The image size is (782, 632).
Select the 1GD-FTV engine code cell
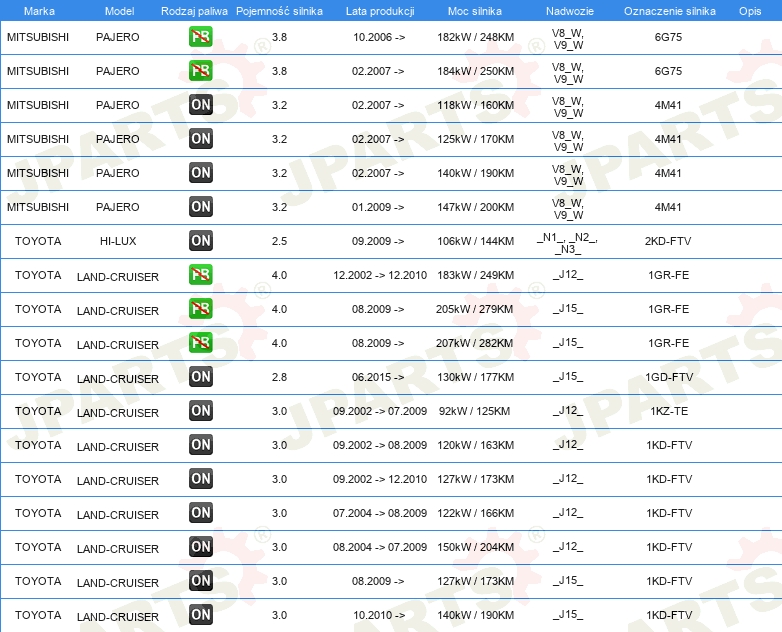pos(669,377)
